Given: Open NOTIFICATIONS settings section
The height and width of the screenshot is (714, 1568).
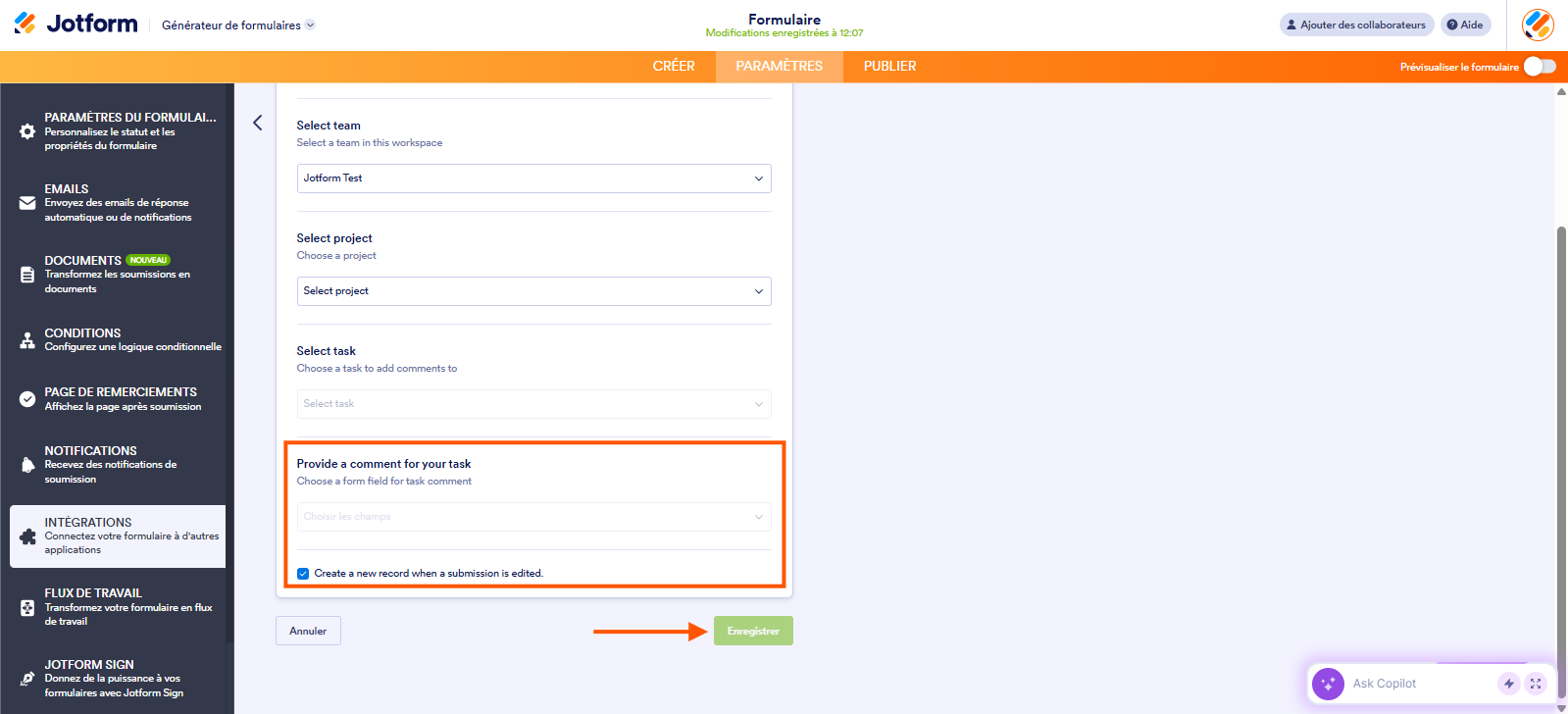Looking at the screenshot, I should tap(118, 465).
